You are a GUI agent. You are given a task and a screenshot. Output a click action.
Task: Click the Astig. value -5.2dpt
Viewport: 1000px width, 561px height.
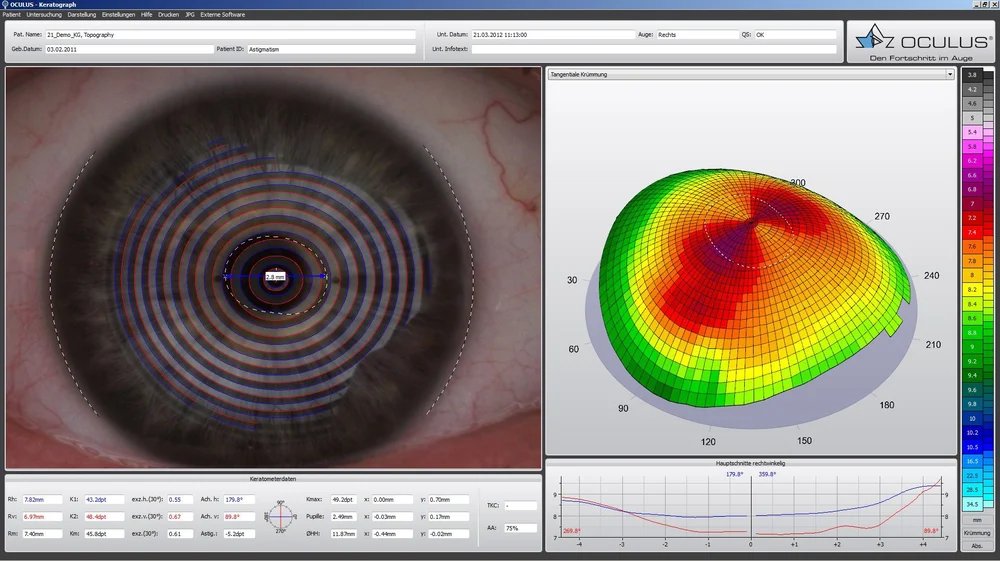(x=239, y=534)
